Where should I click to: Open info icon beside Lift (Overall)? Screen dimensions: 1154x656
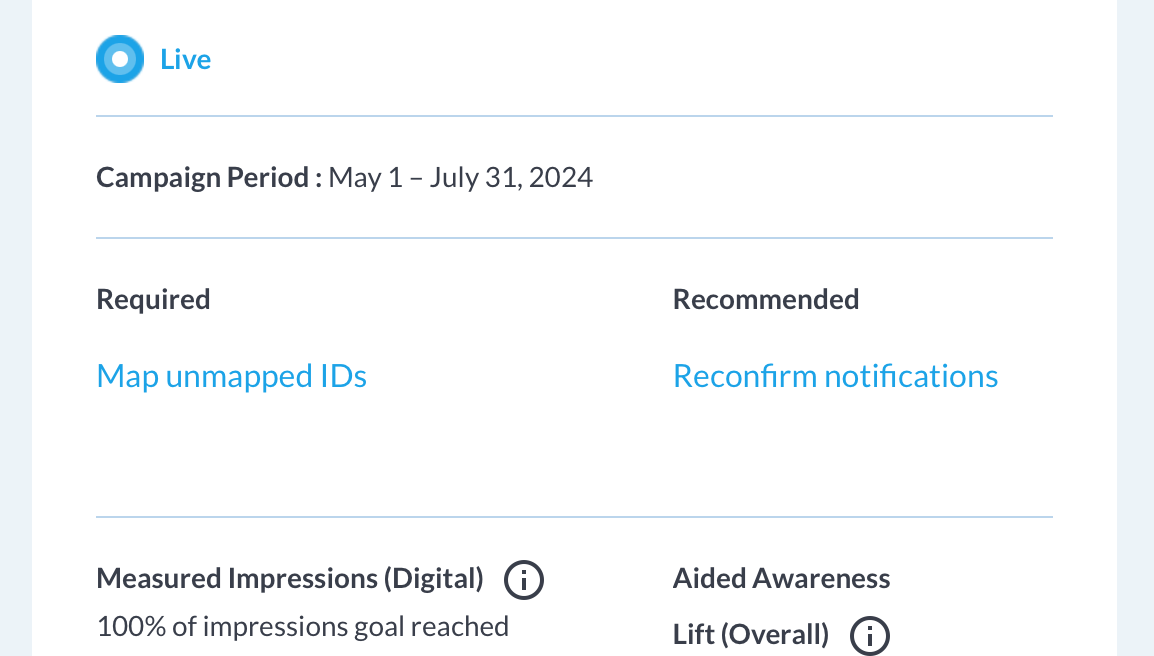click(x=870, y=635)
